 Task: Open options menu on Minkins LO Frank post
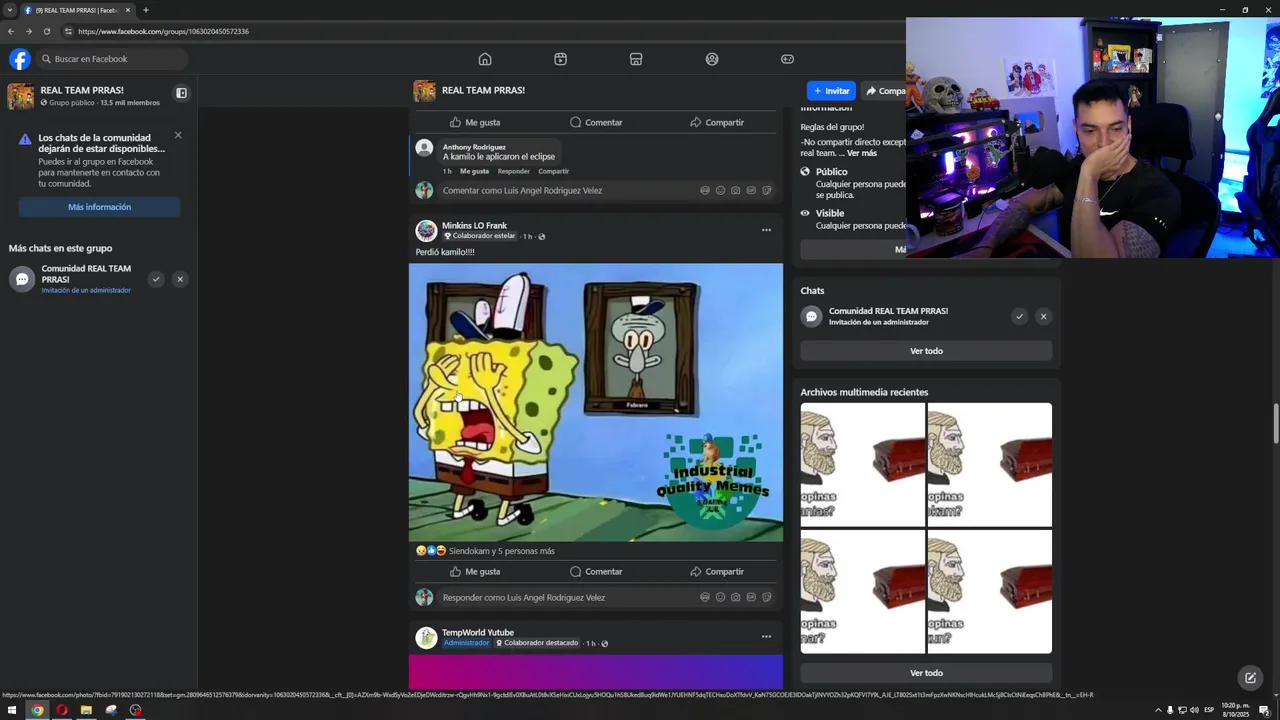[x=766, y=230]
